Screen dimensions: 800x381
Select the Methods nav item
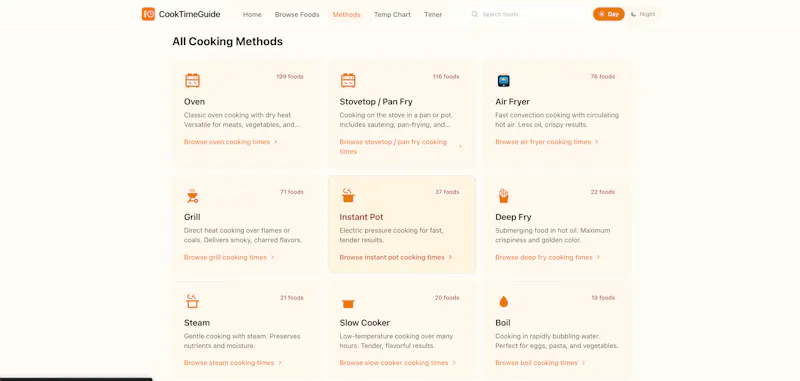(x=346, y=14)
